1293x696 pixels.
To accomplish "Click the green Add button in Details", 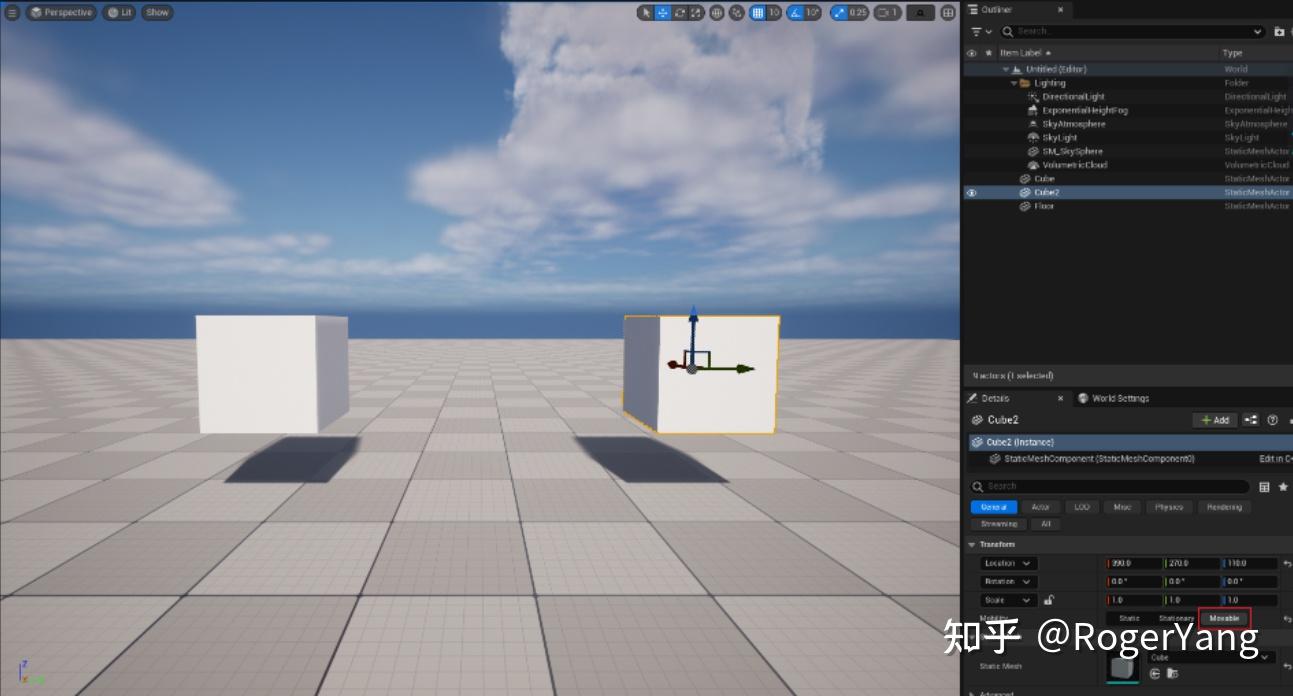I will (x=1215, y=420).
